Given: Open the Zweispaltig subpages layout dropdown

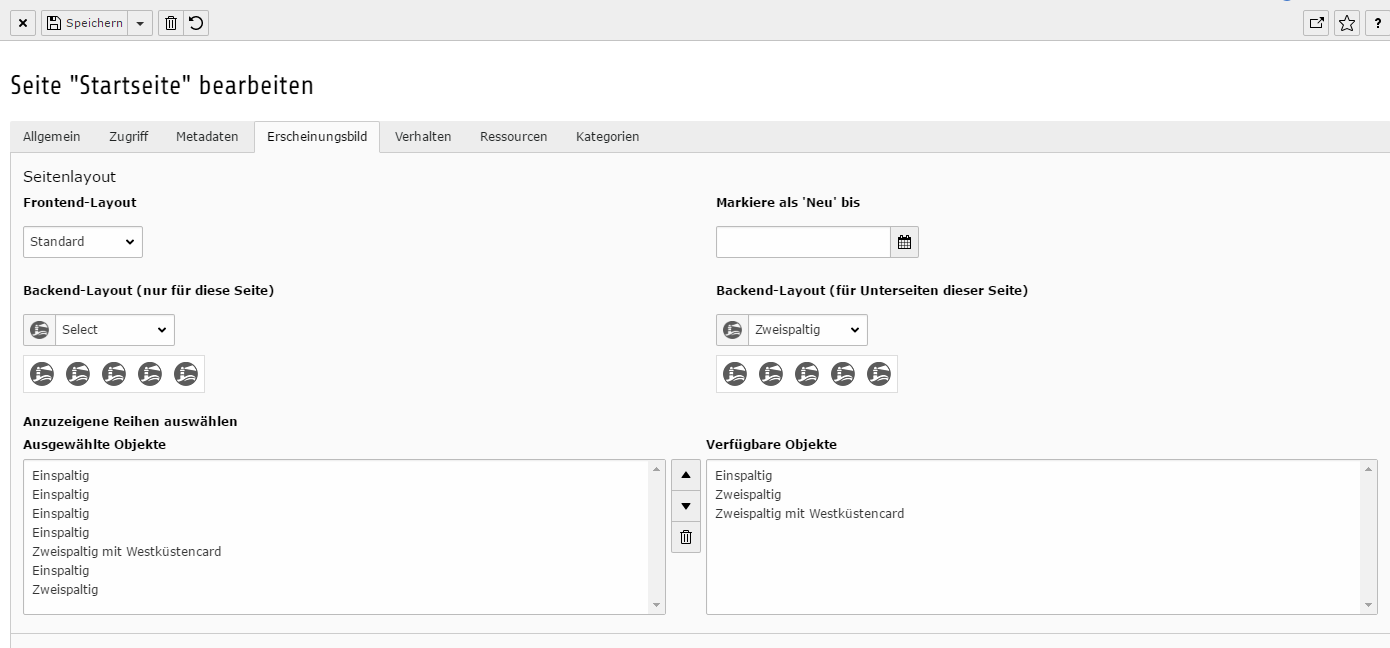Looking at the screenshot, I should coord(807,330).
